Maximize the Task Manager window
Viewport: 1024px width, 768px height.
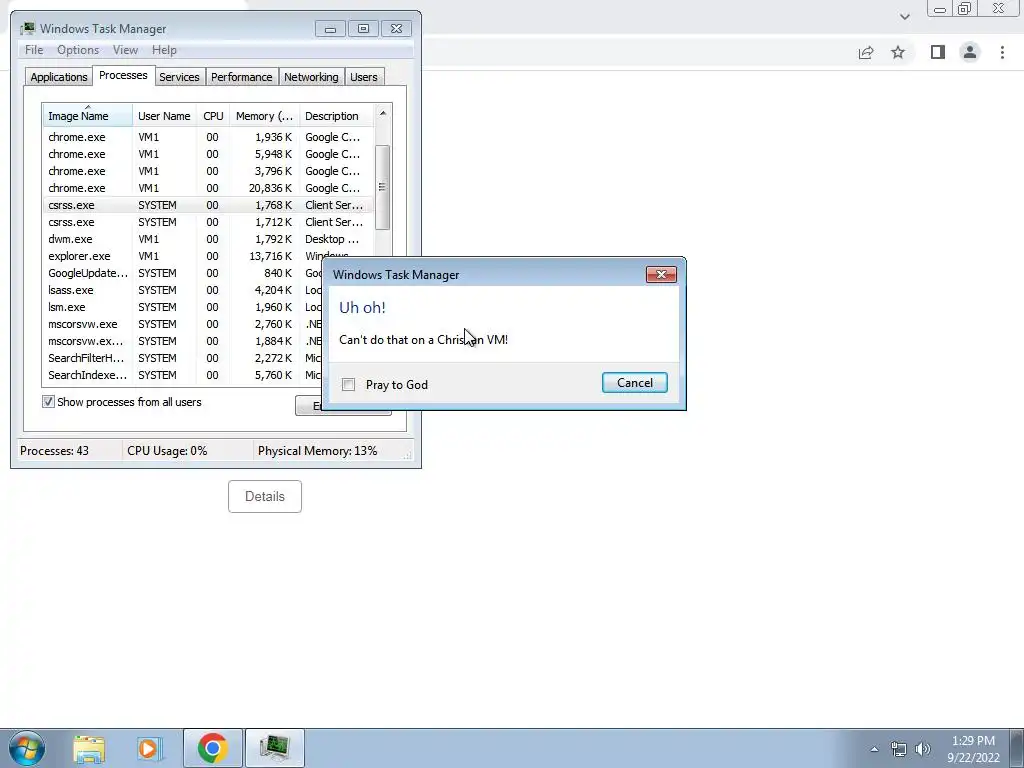(x=363, y=29)
